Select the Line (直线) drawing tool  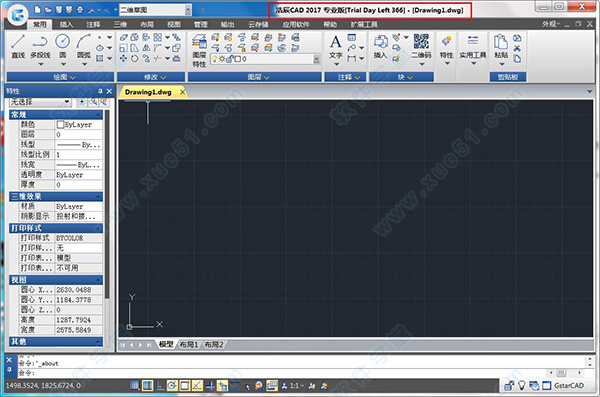point(18,46)
